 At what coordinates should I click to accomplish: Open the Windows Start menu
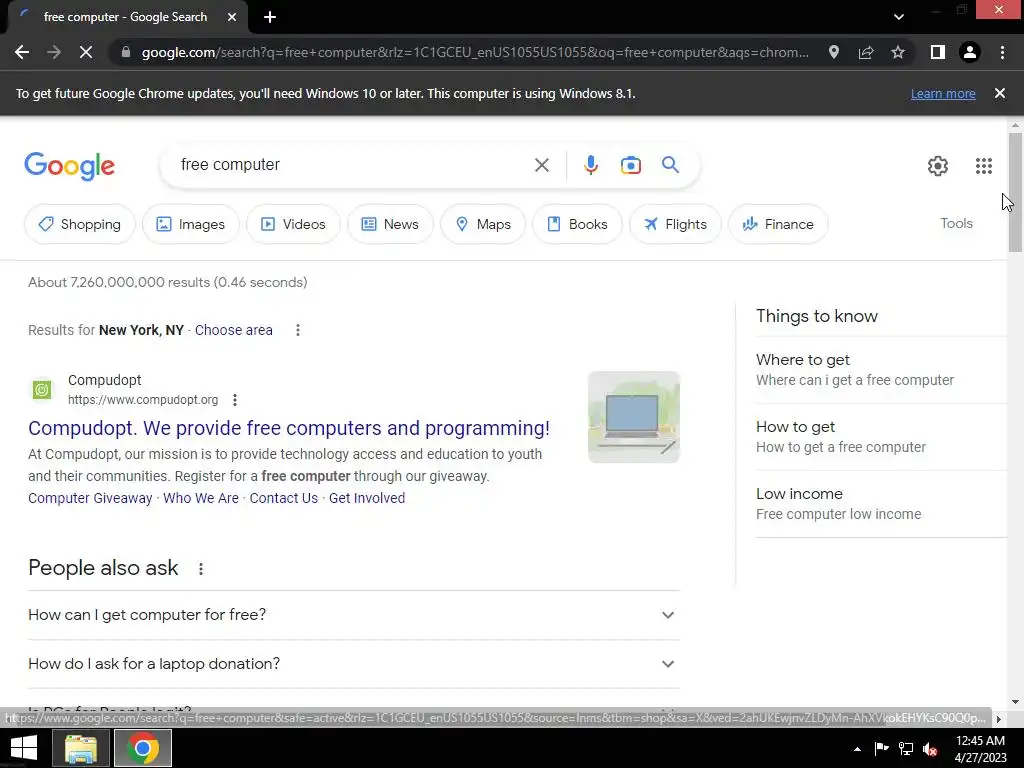click(x=24, y=748)
